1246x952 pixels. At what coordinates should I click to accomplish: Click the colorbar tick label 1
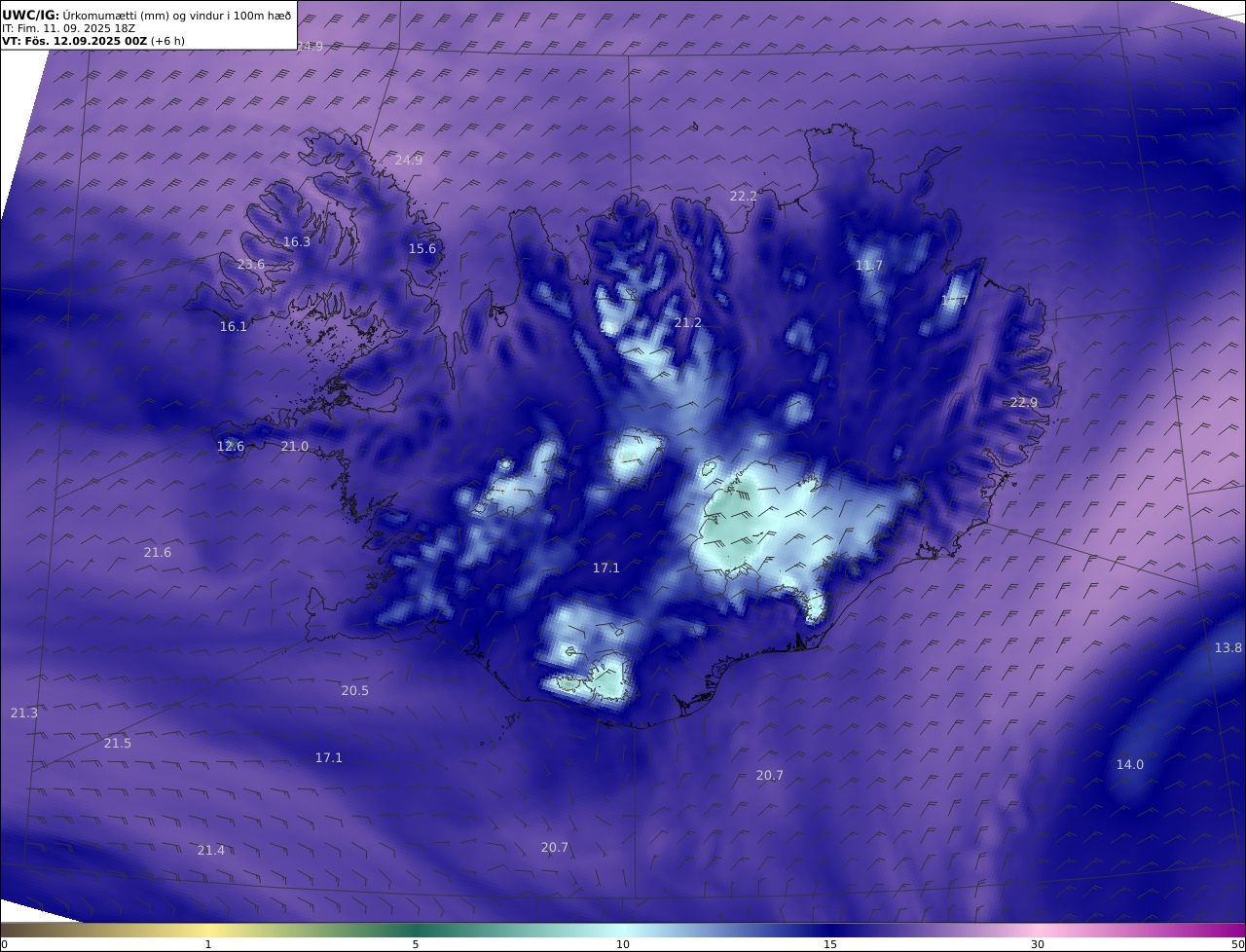pos(207,944)
